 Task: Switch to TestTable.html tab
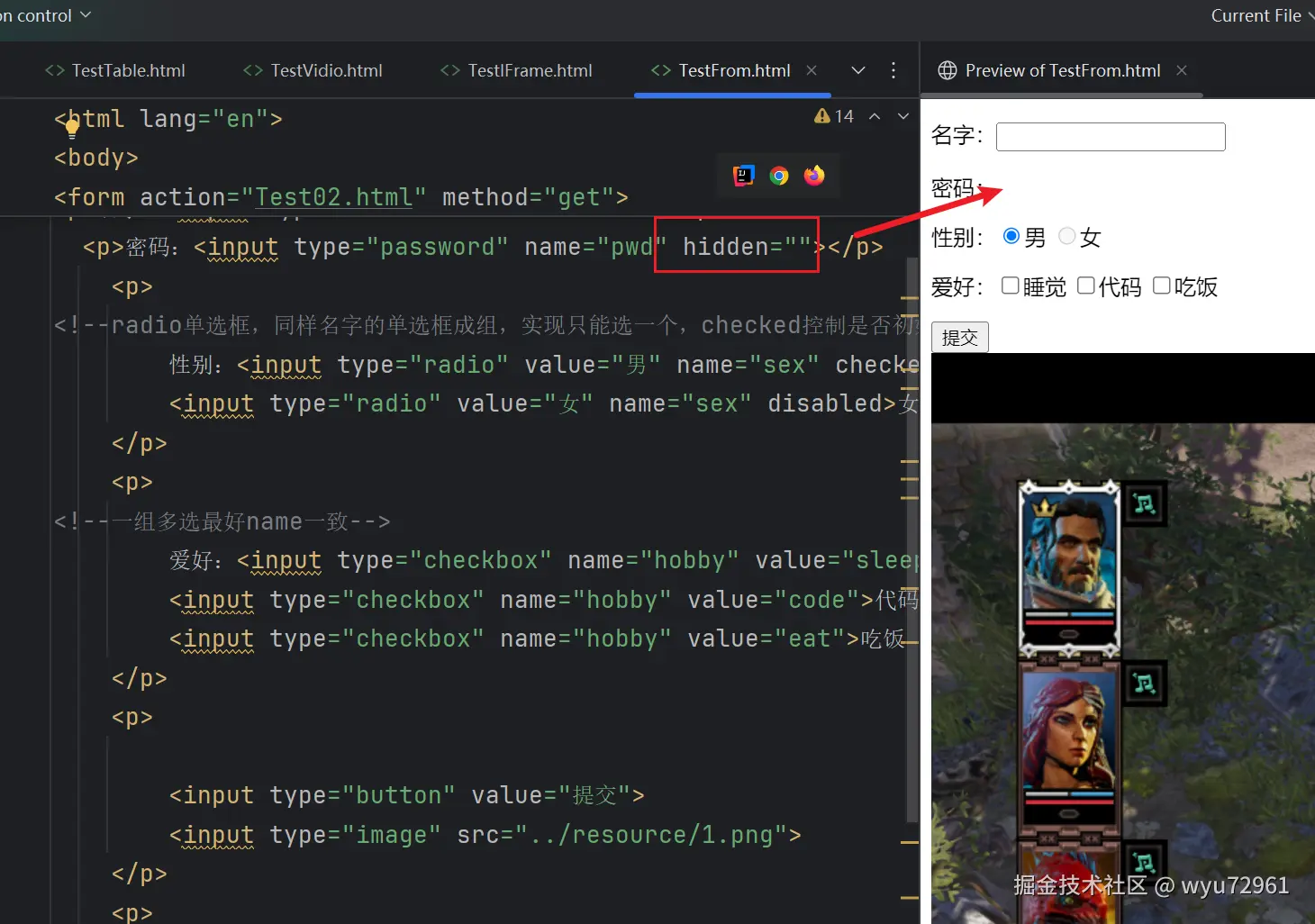115,70
